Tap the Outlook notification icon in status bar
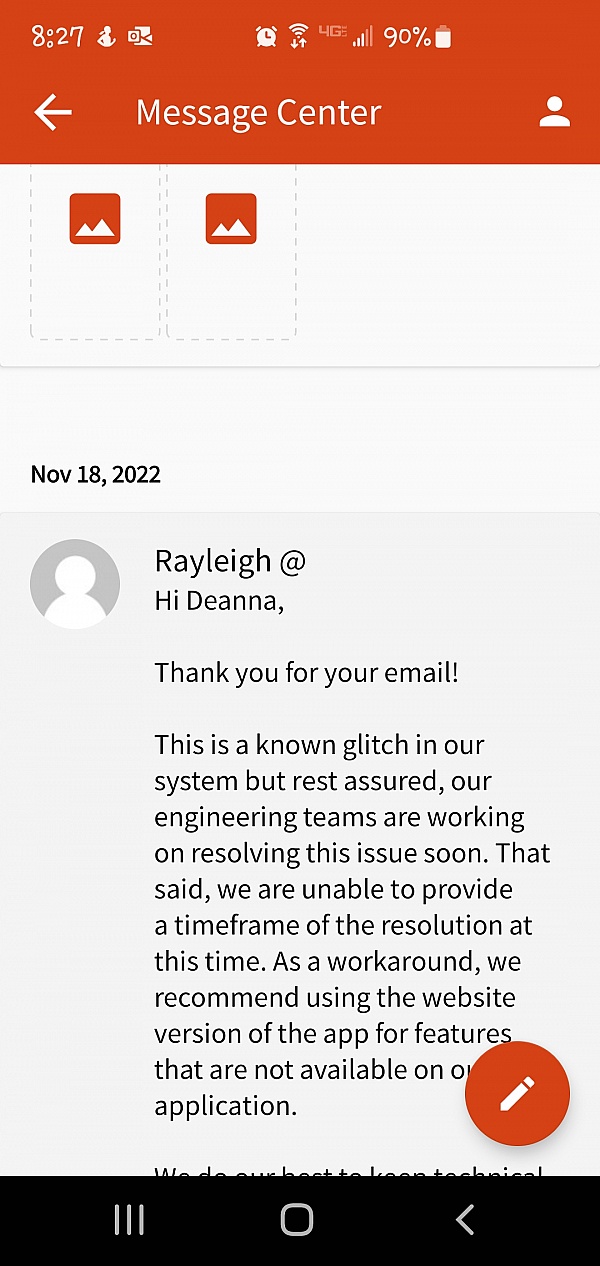 [x=140, y=37]
